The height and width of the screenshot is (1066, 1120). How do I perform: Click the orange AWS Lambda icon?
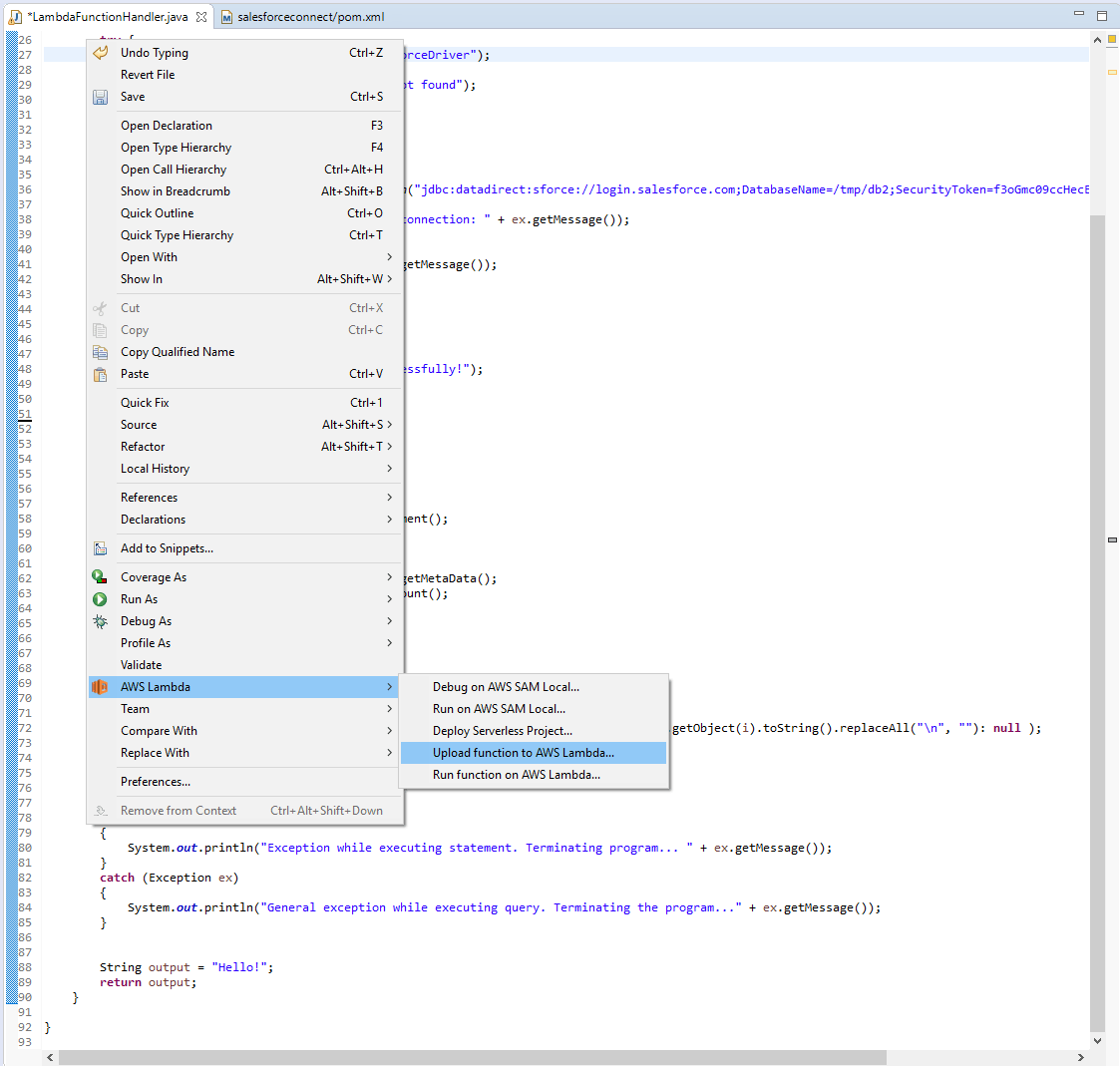(x=100, y=687)
